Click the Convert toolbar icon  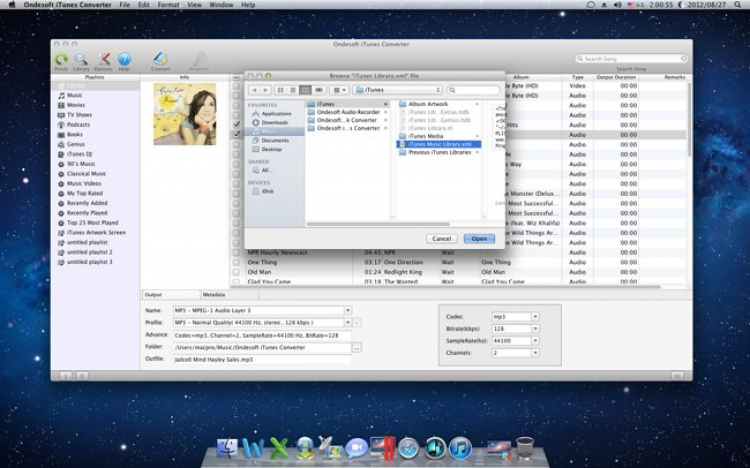coord(160,59)
